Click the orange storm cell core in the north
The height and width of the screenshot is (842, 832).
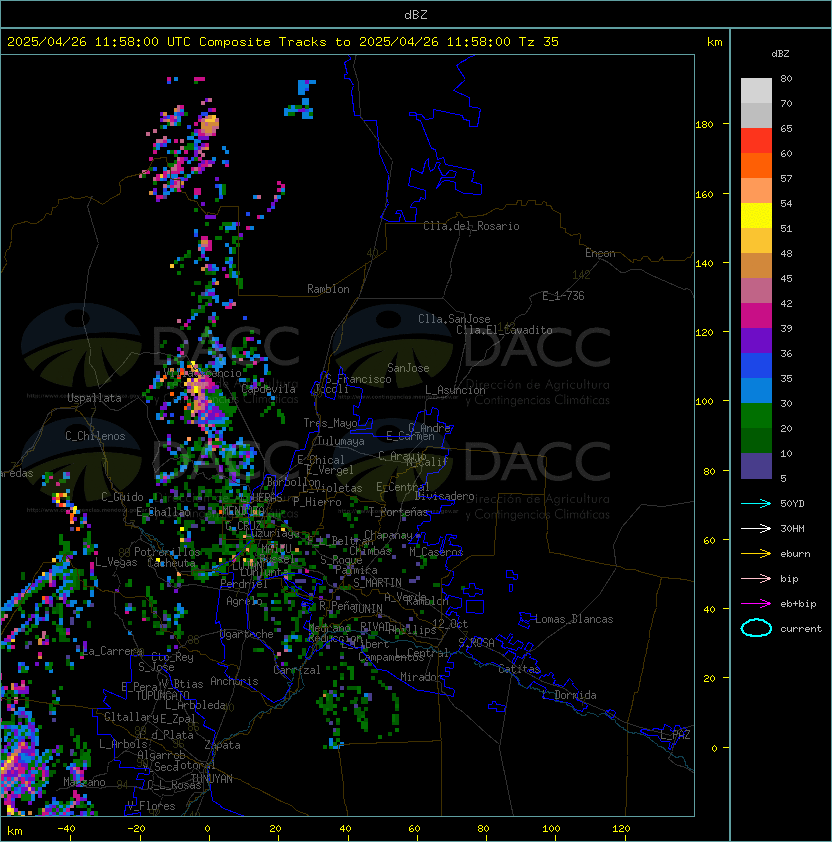[208, 126]
